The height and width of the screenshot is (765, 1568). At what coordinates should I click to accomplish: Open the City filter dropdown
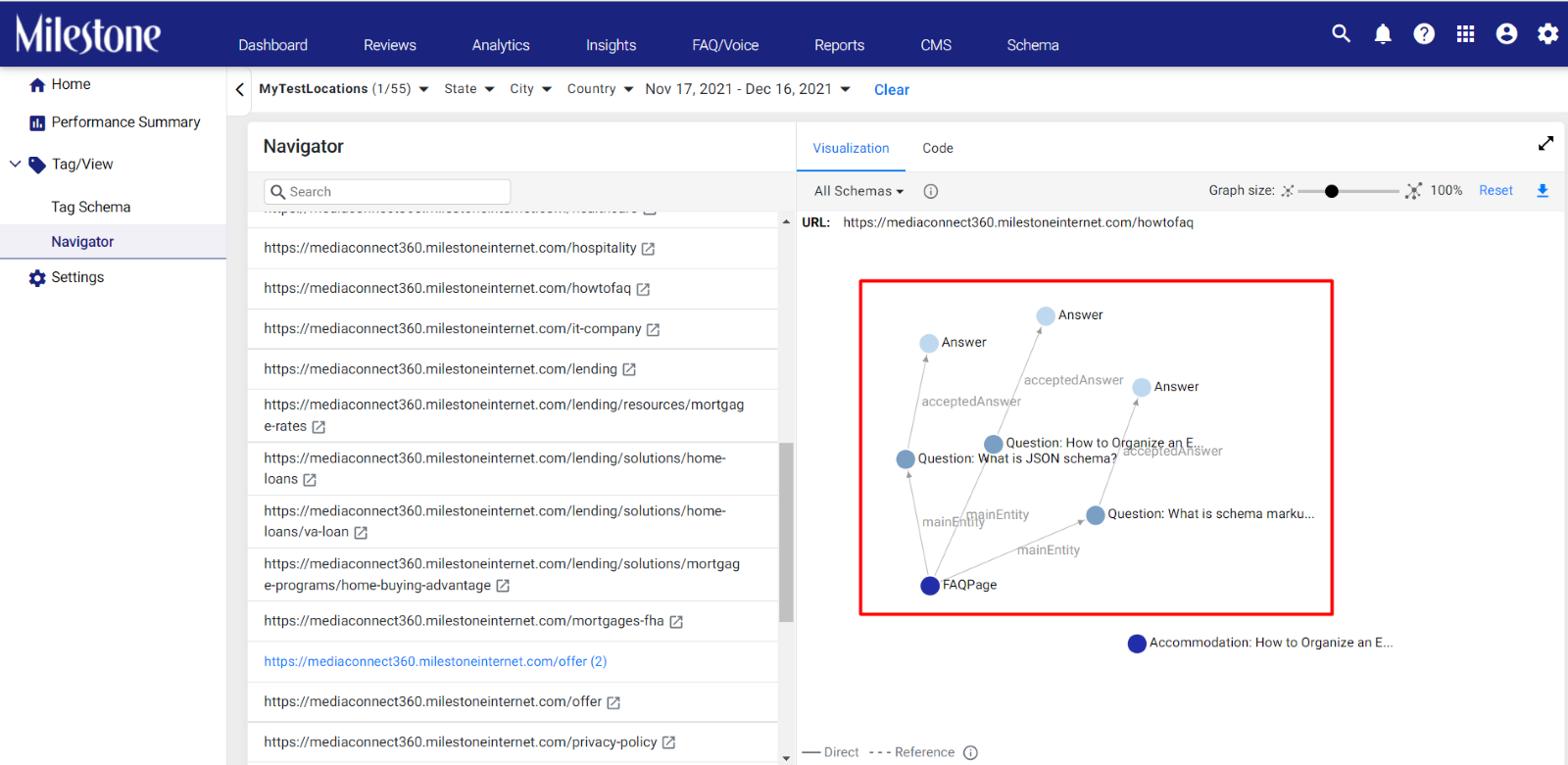(x=531, y=89)
